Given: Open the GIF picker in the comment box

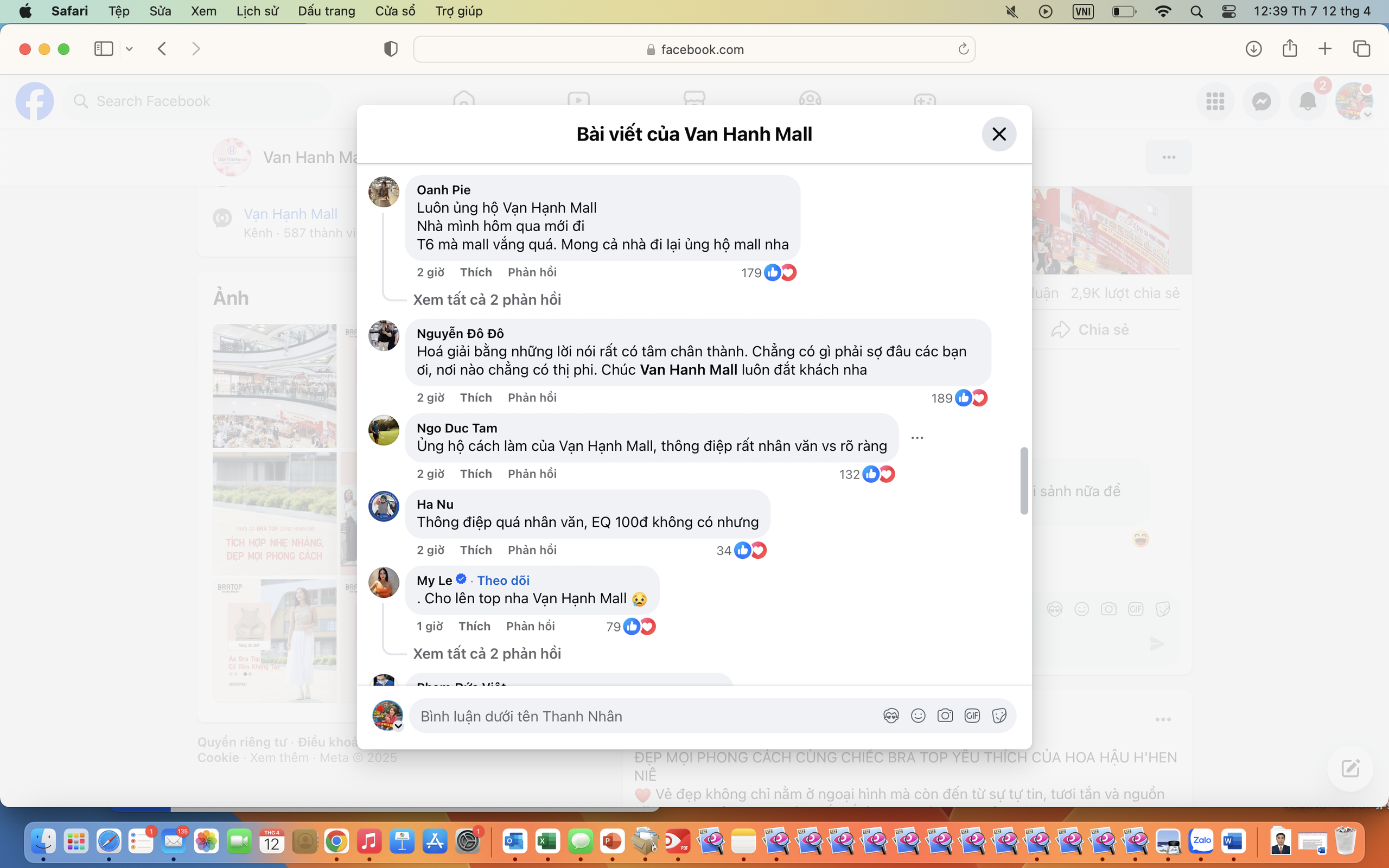Looking at the screenshot, I should coord(972,716).
